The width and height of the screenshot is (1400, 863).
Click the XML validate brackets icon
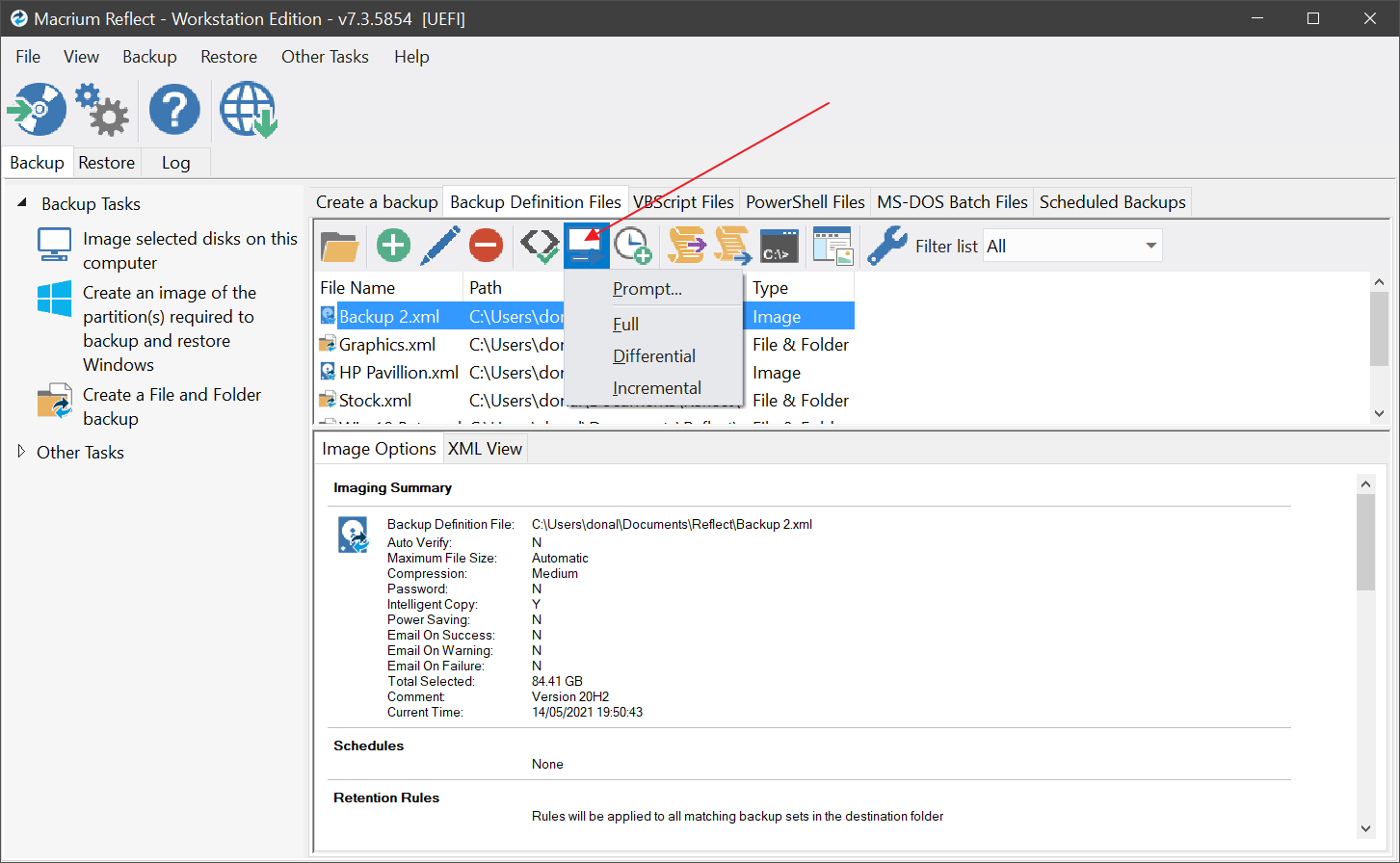point(539,246)
